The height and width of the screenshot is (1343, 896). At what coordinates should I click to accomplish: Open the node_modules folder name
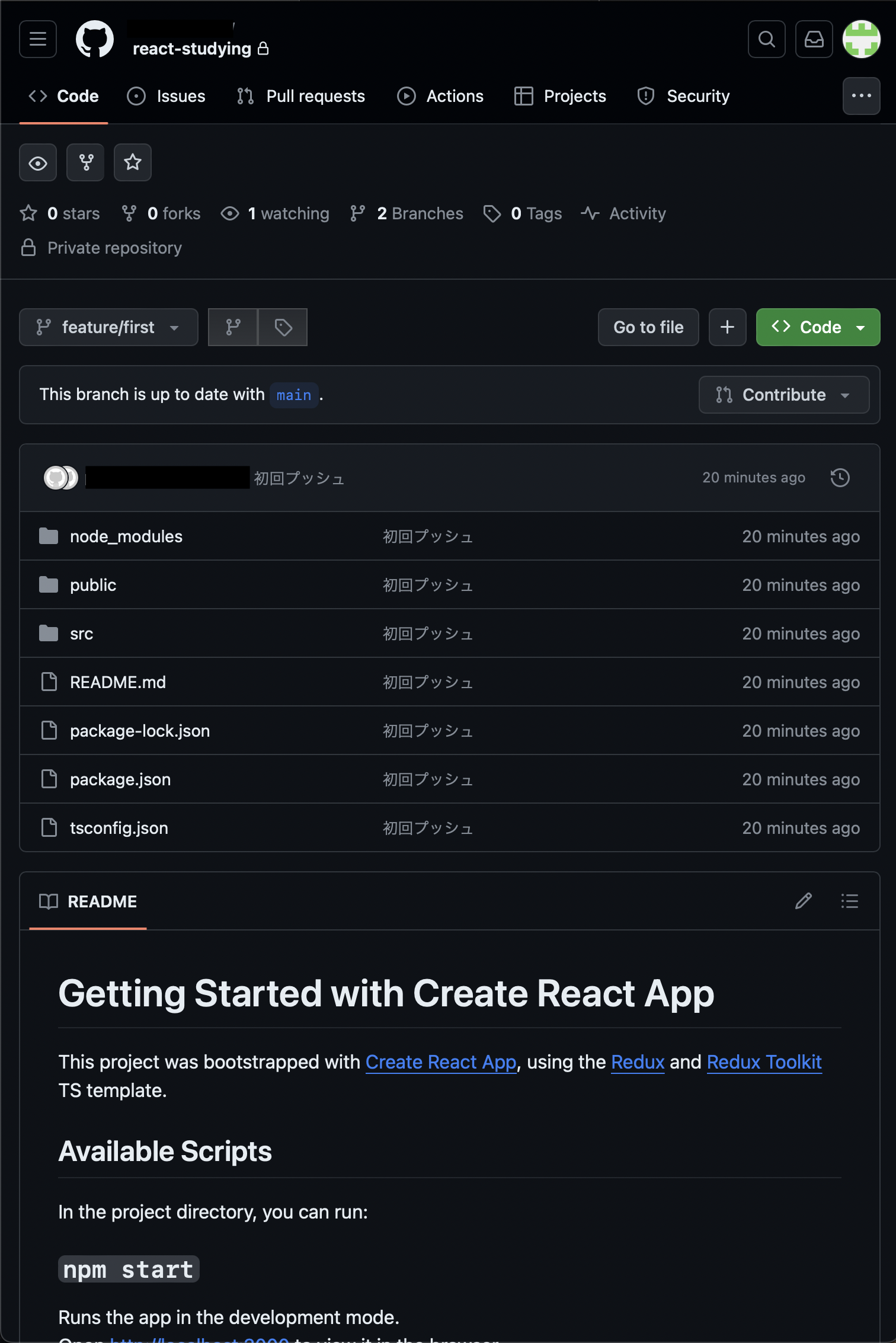126,536
